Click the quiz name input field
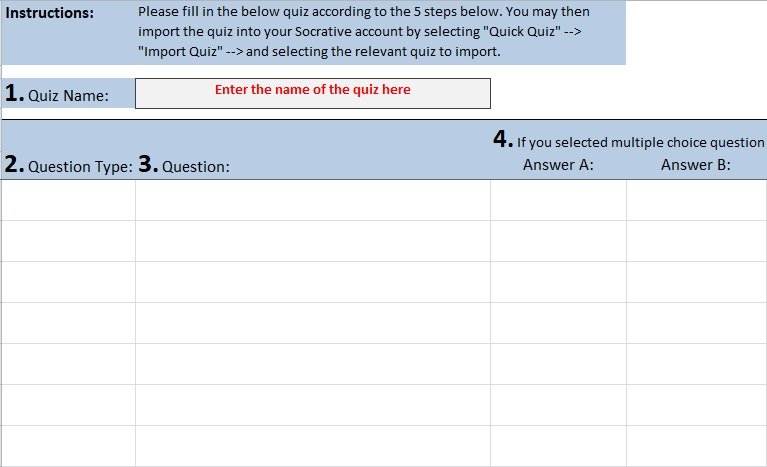 click(x=313, y=93)
